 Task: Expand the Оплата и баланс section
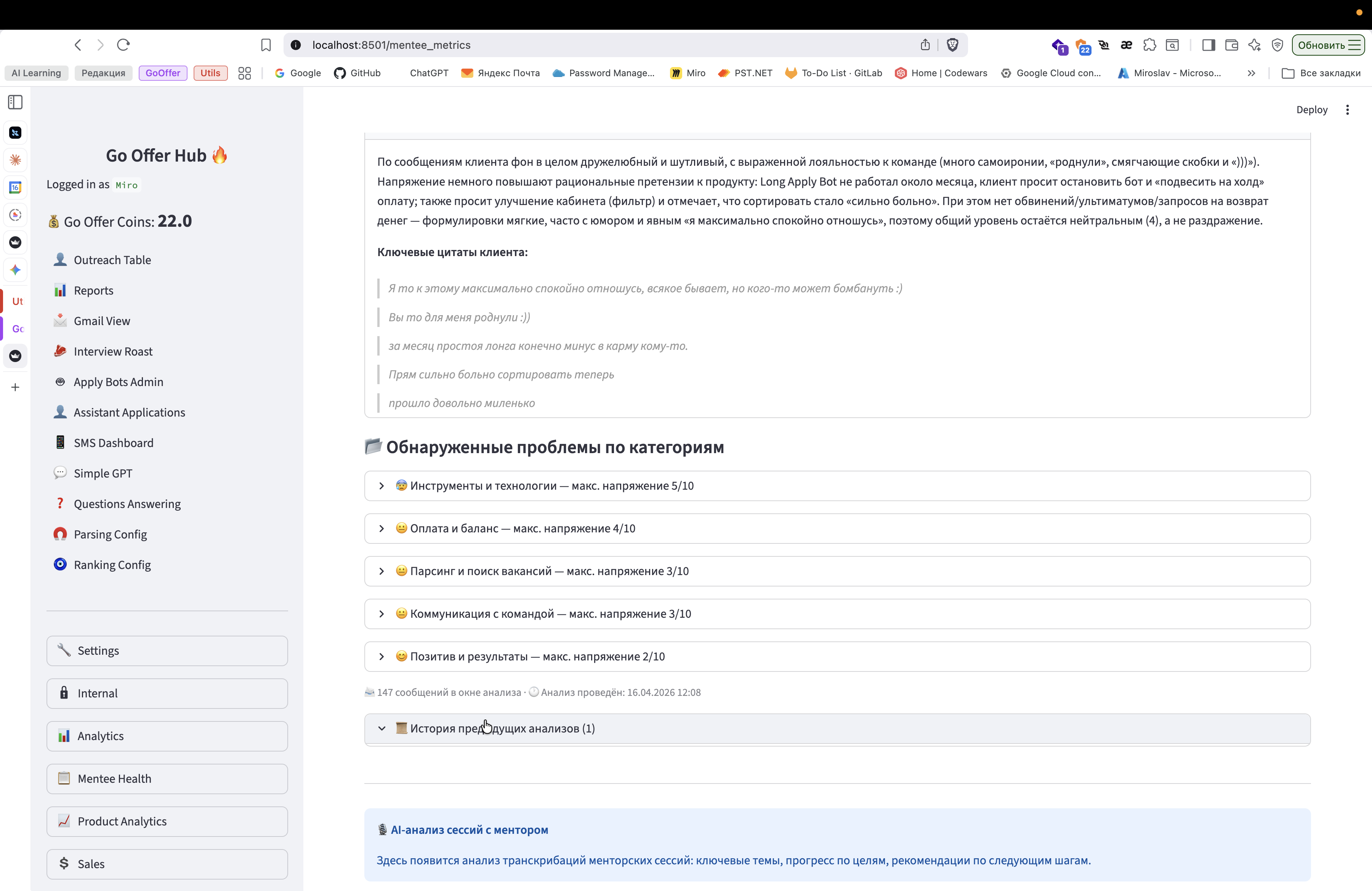point(522,529)
